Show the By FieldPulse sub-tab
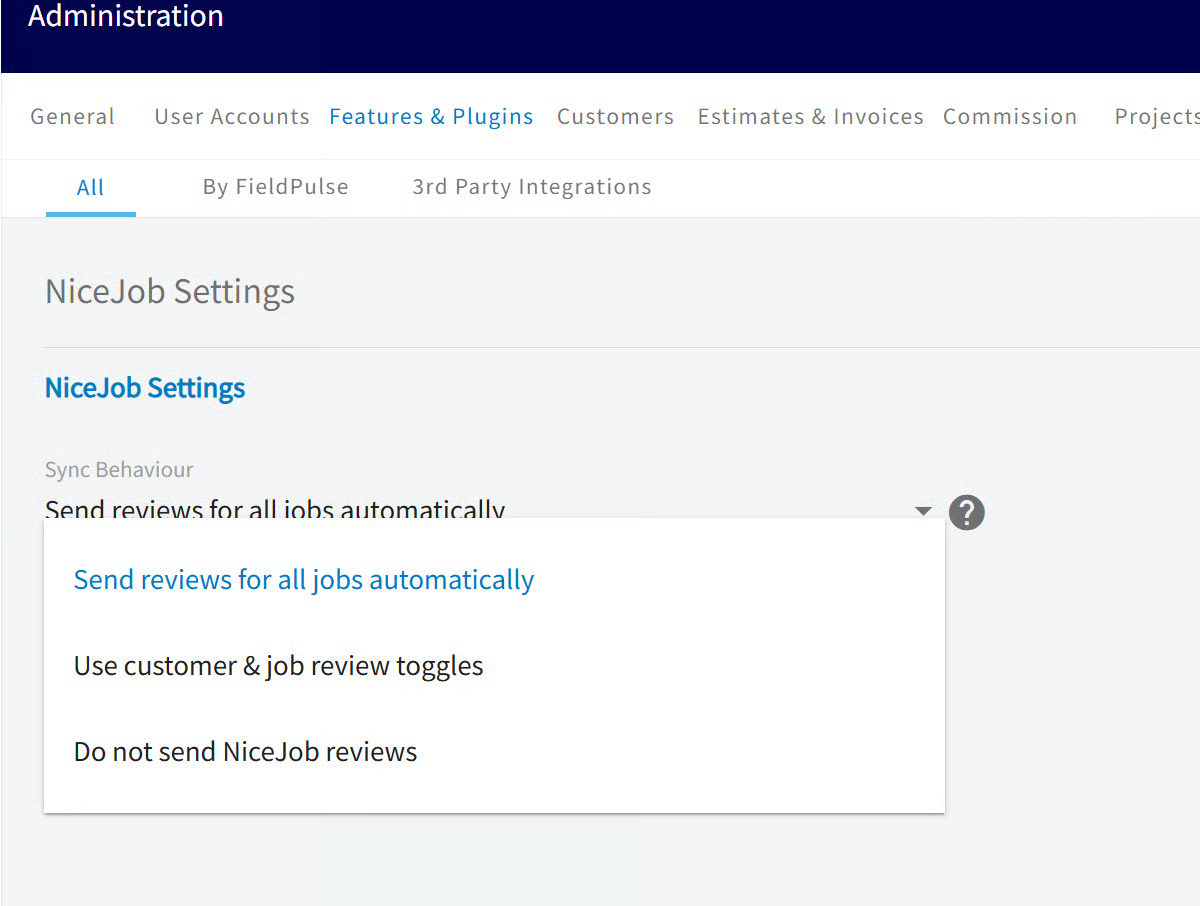This screenshot has height=906, width=1200. (276, 187)
